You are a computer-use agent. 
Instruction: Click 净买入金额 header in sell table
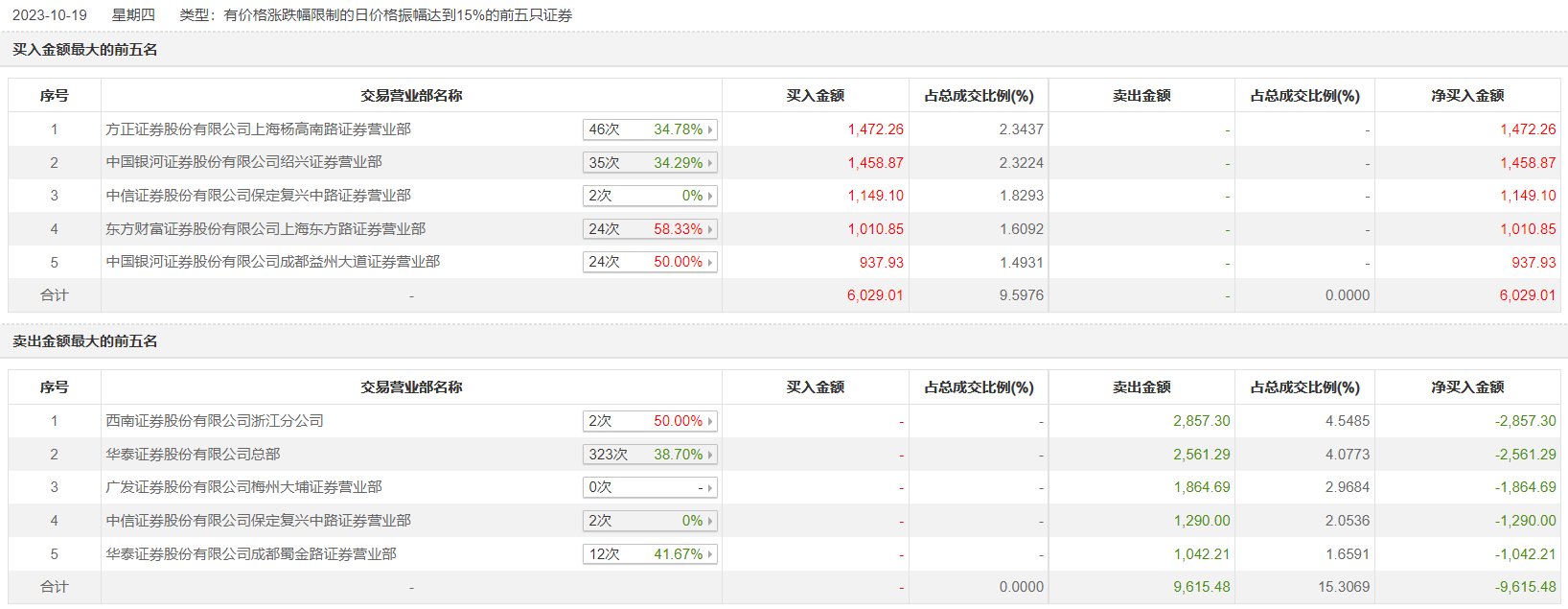(1467, 387)
